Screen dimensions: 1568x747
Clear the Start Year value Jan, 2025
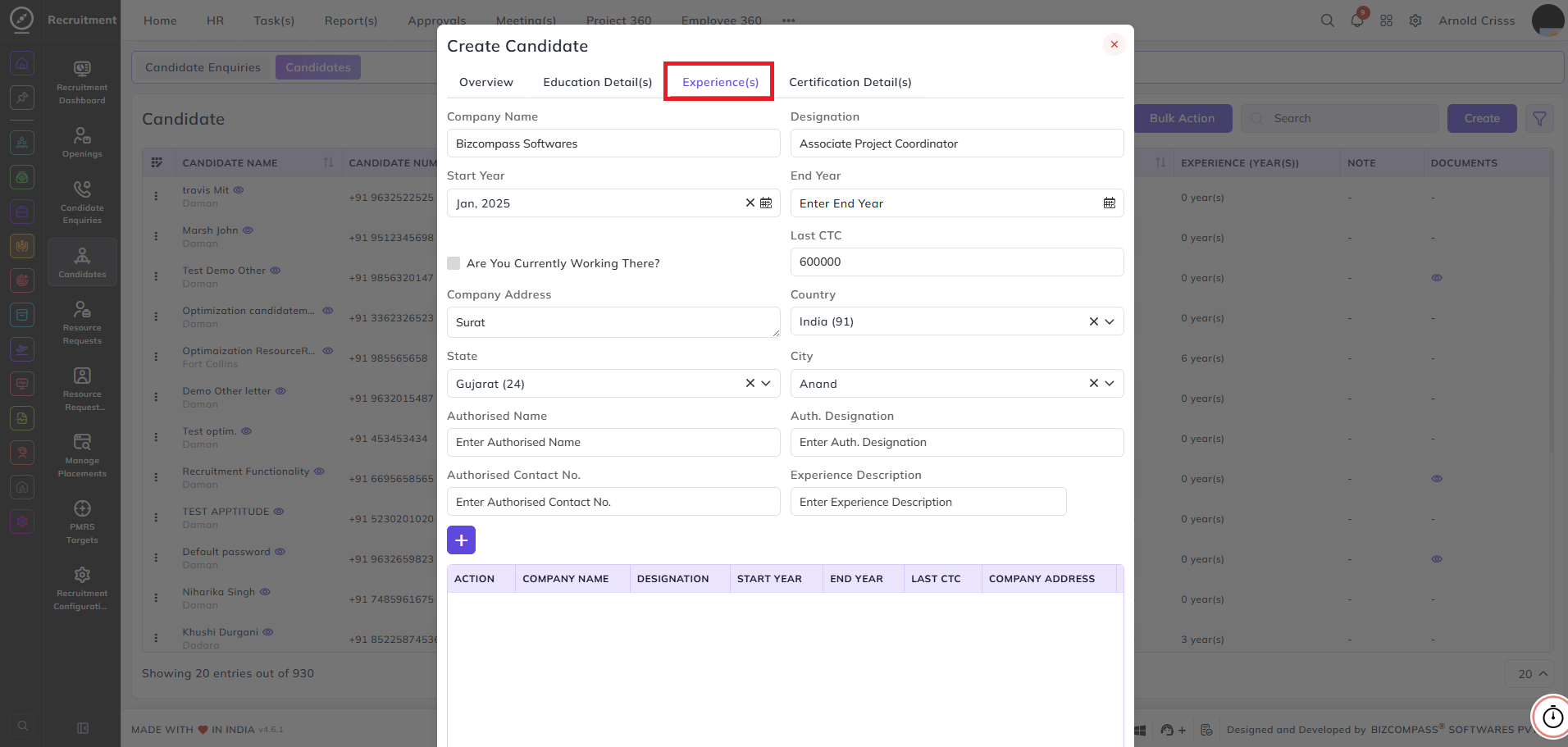750,203
